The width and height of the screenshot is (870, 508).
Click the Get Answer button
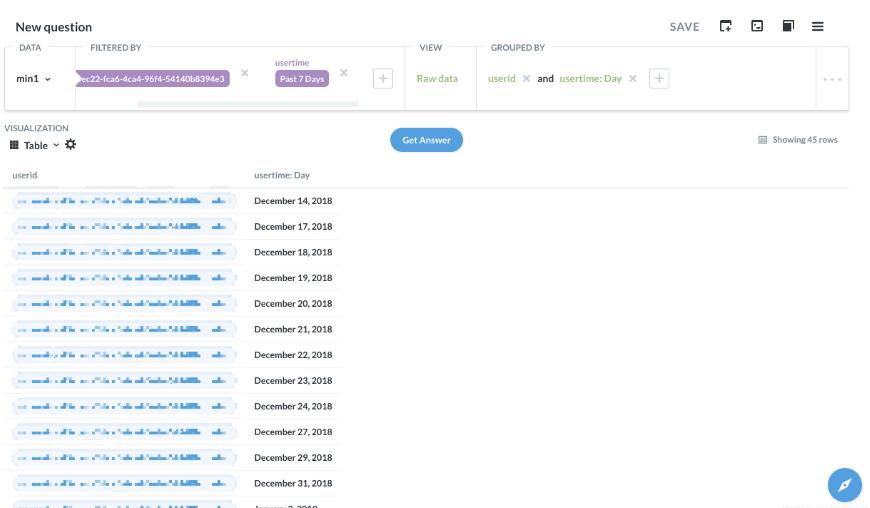(x=426, y=140)
